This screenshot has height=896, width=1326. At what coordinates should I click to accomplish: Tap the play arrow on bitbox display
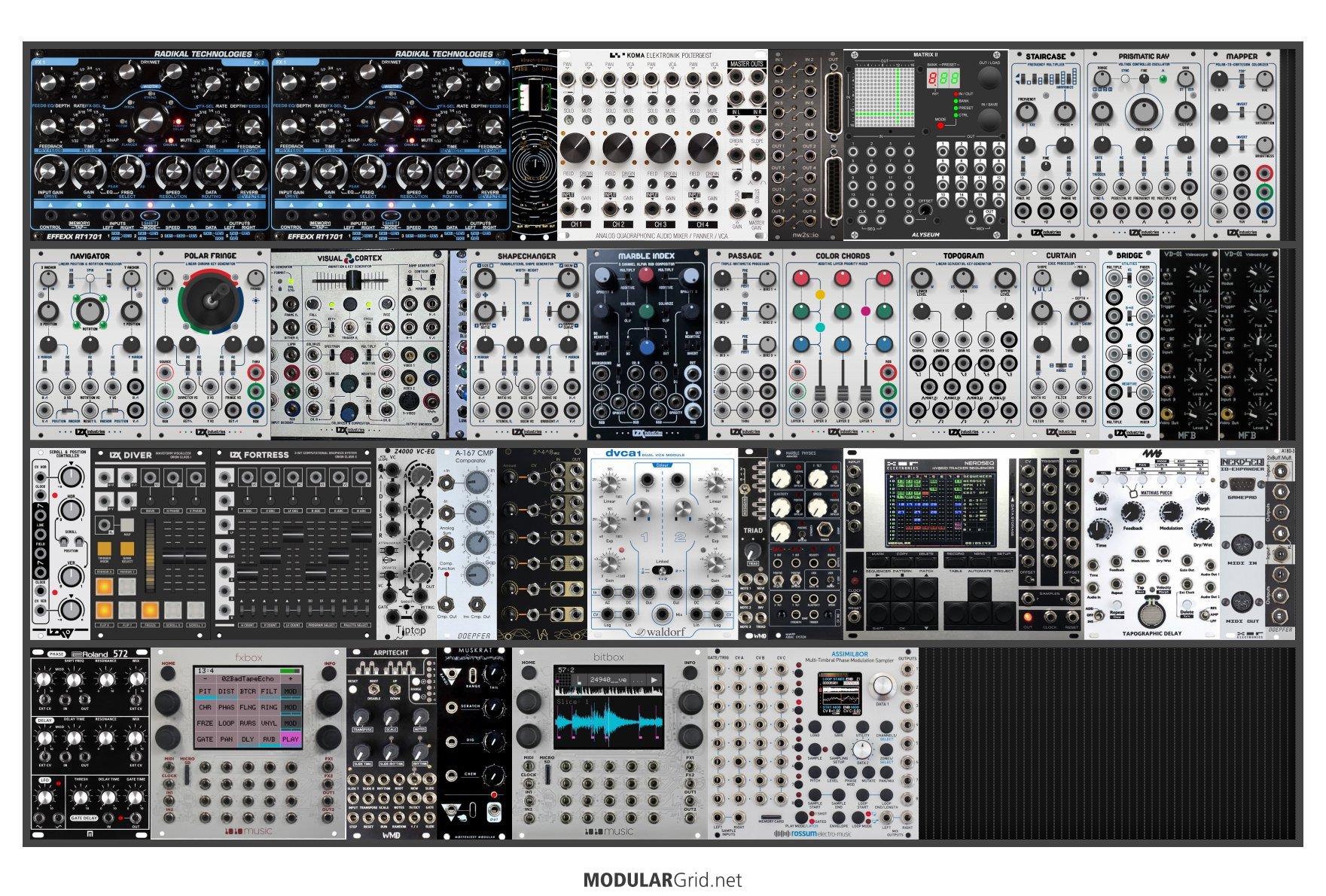654,680
